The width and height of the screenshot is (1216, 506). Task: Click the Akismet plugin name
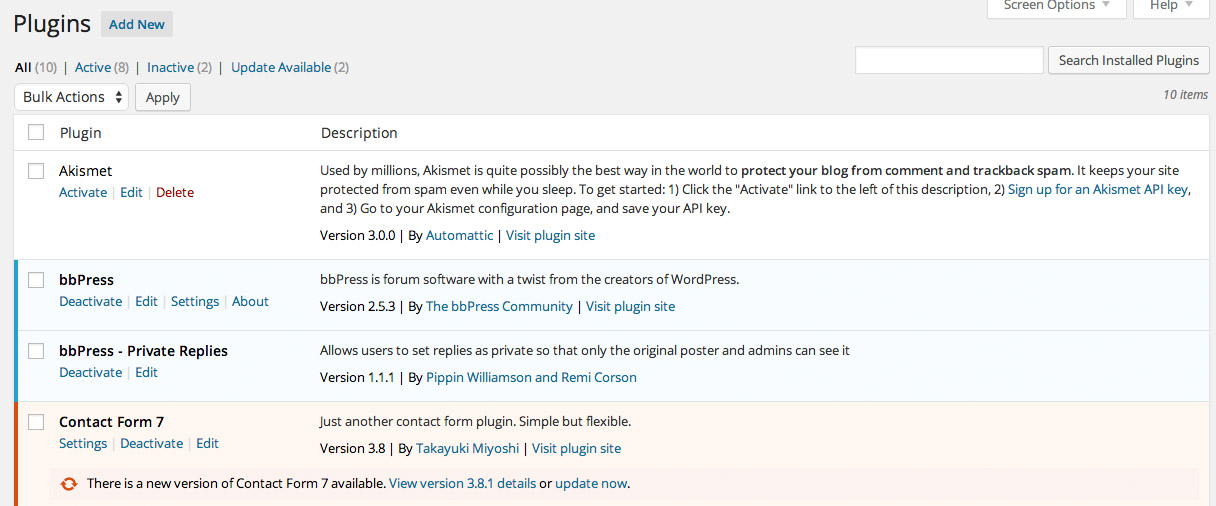tap(85, 171)
